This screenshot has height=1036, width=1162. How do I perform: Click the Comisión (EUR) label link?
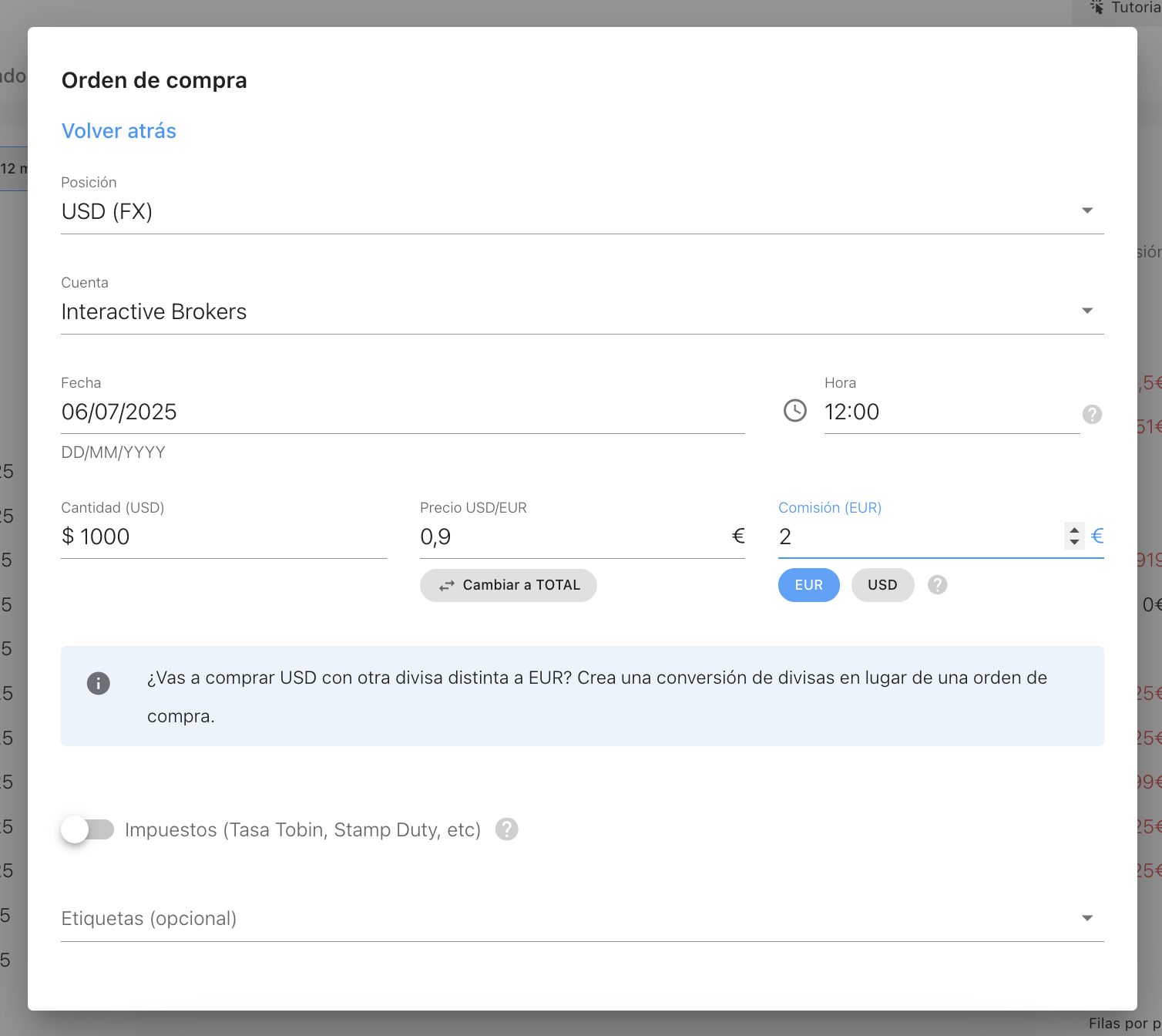pyautogui.click(x=829, y=507)
